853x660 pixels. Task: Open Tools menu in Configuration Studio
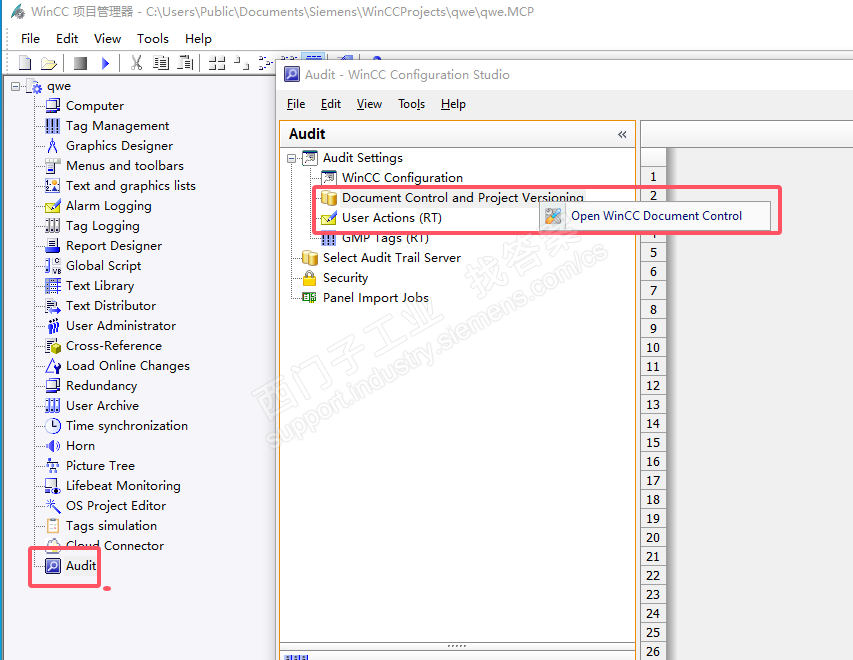(x=411, y=104)
